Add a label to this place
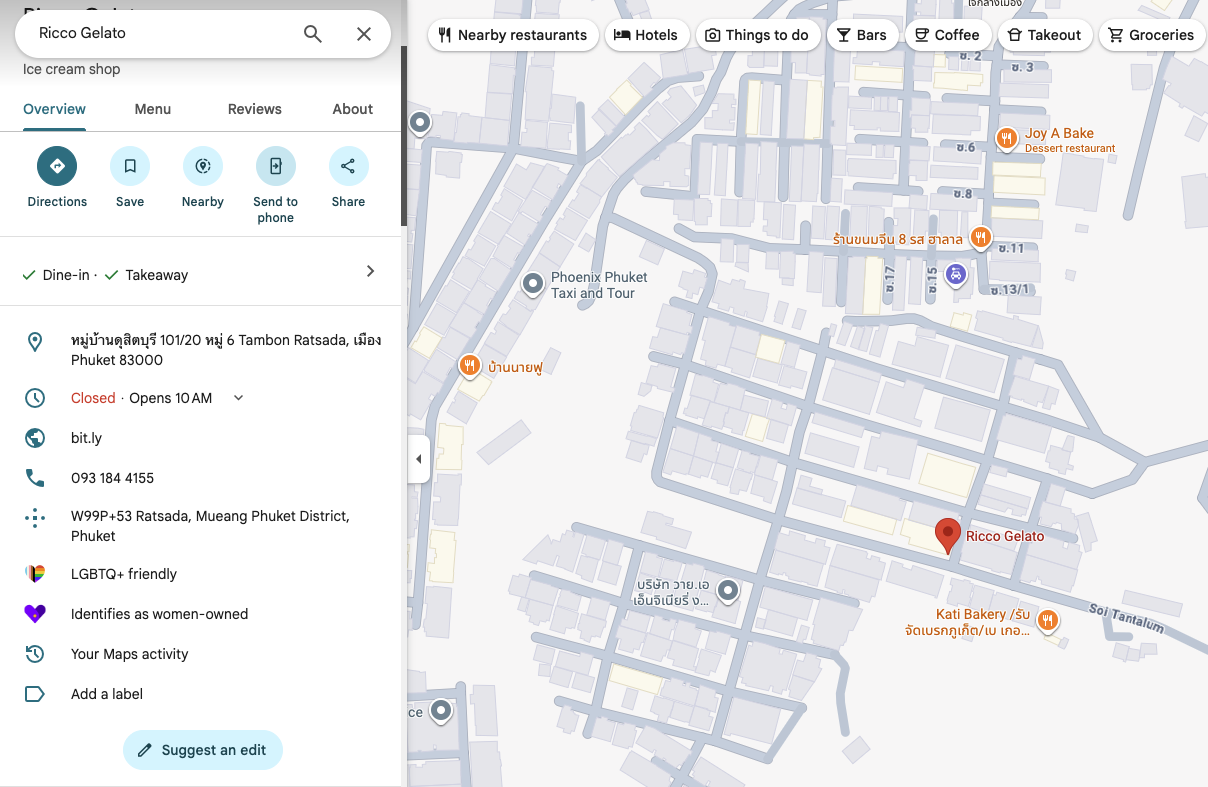Viewport: 1208px width, 787px height. click(107, 694)
